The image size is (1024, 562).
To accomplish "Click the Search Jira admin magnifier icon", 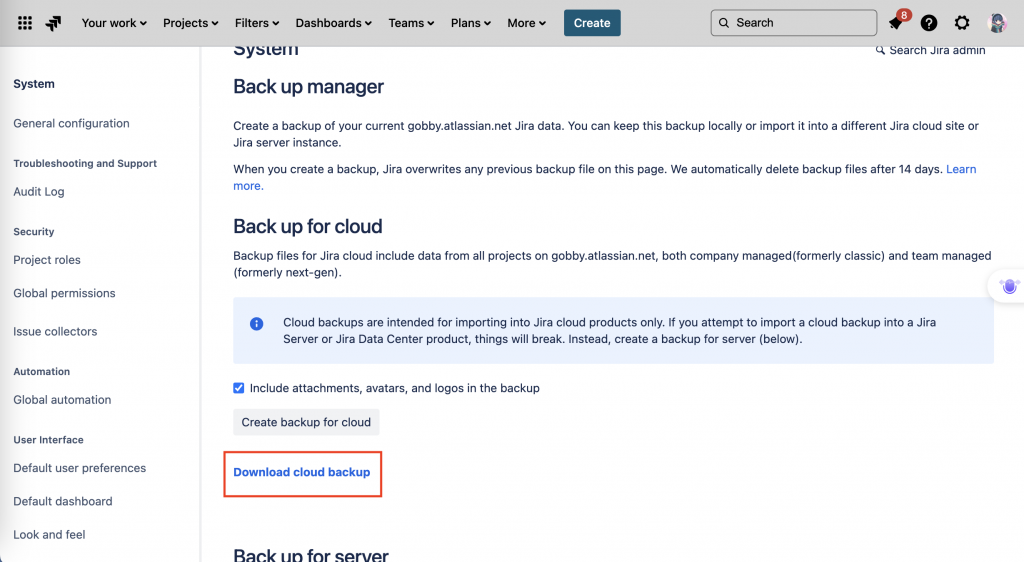I will click(880, 50).
